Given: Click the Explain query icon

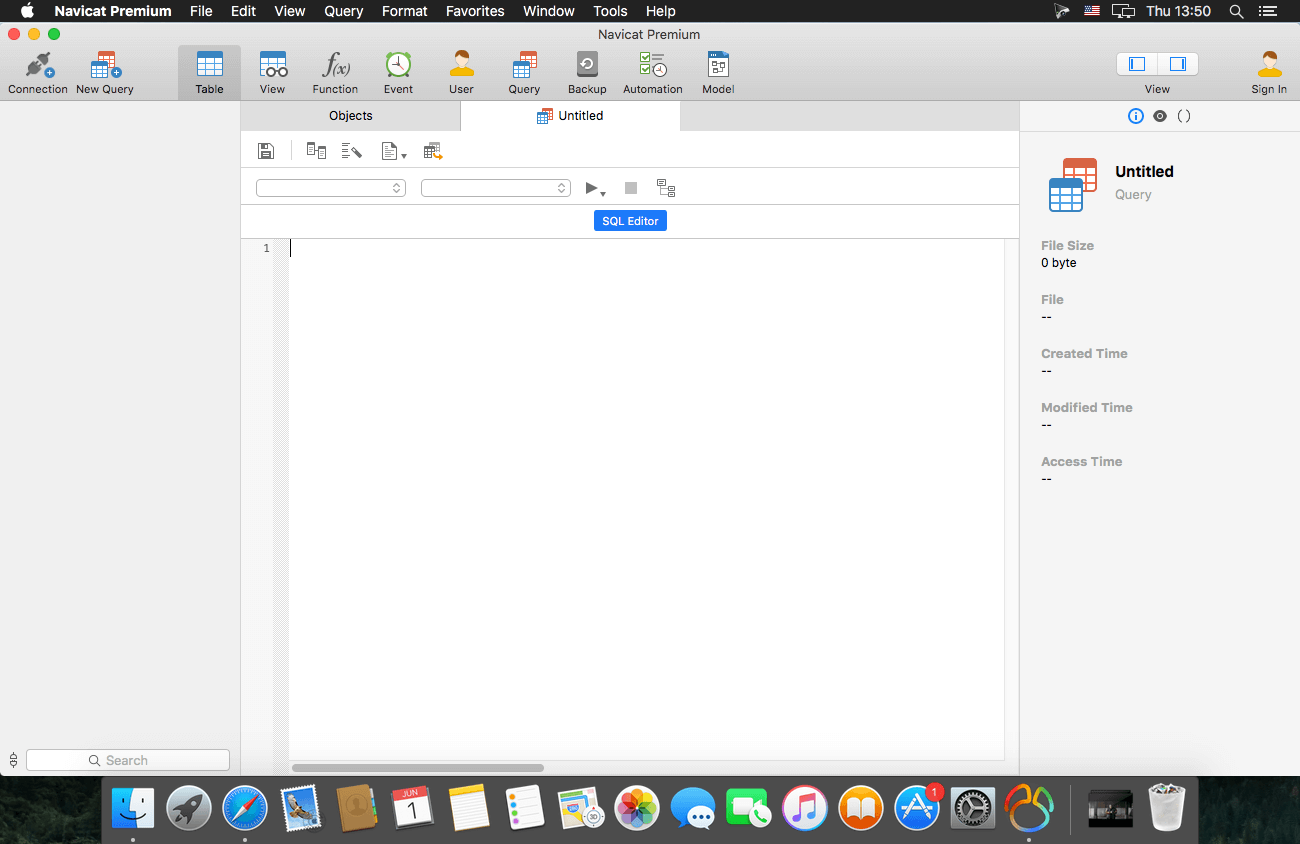Looking at the screenshot, I should 666,188.
